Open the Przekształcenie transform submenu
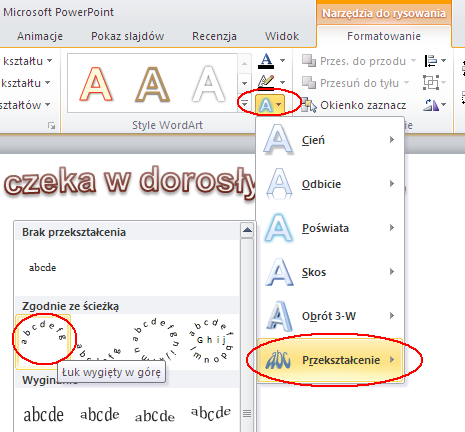 (x=330, y=360)
